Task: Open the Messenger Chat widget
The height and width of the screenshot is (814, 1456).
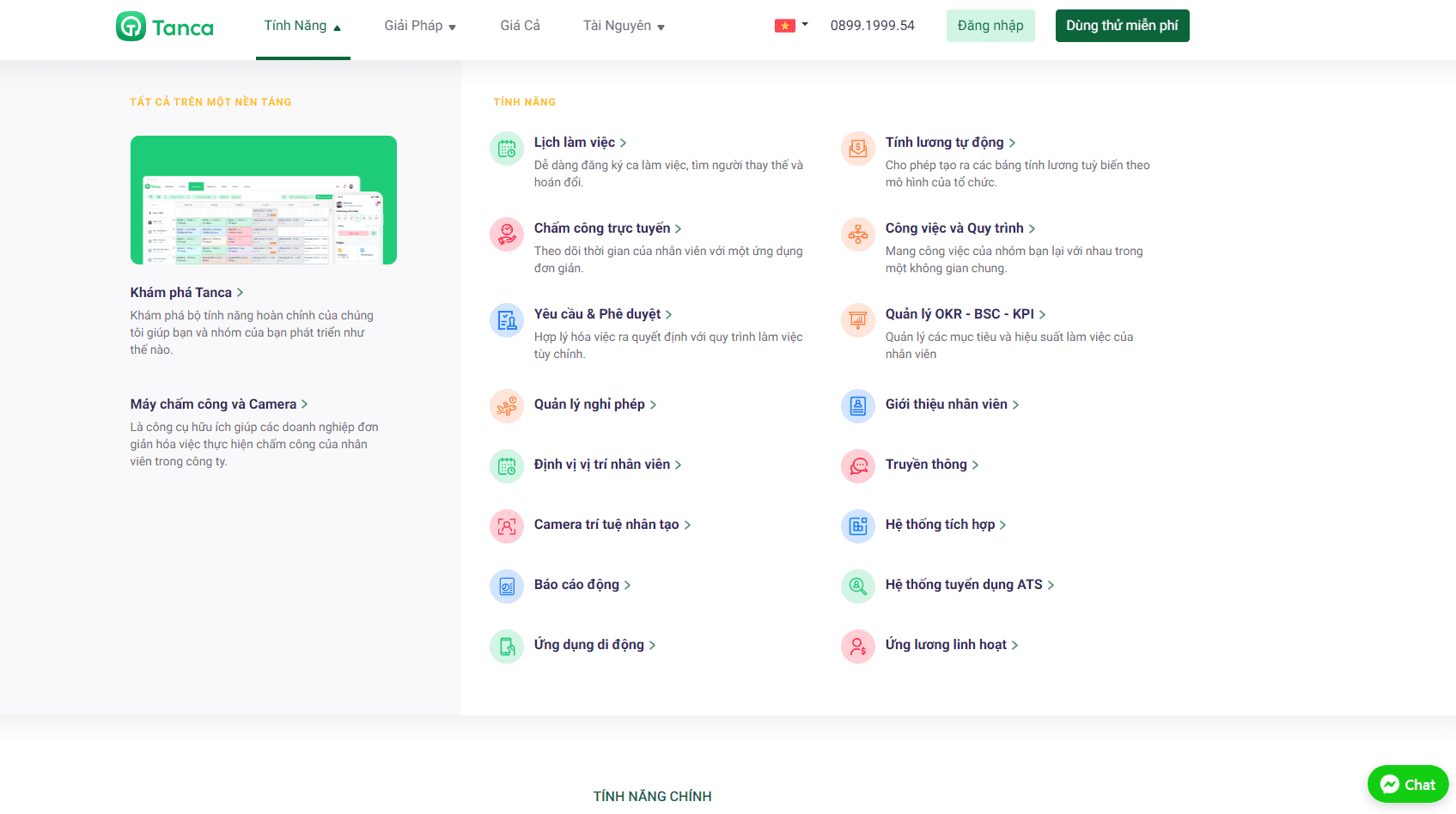Action: [x=1407, y=784]
